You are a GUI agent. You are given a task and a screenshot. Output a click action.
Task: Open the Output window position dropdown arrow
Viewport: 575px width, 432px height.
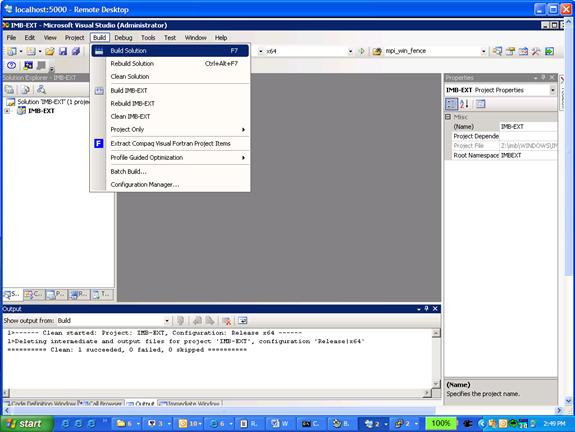419,309
